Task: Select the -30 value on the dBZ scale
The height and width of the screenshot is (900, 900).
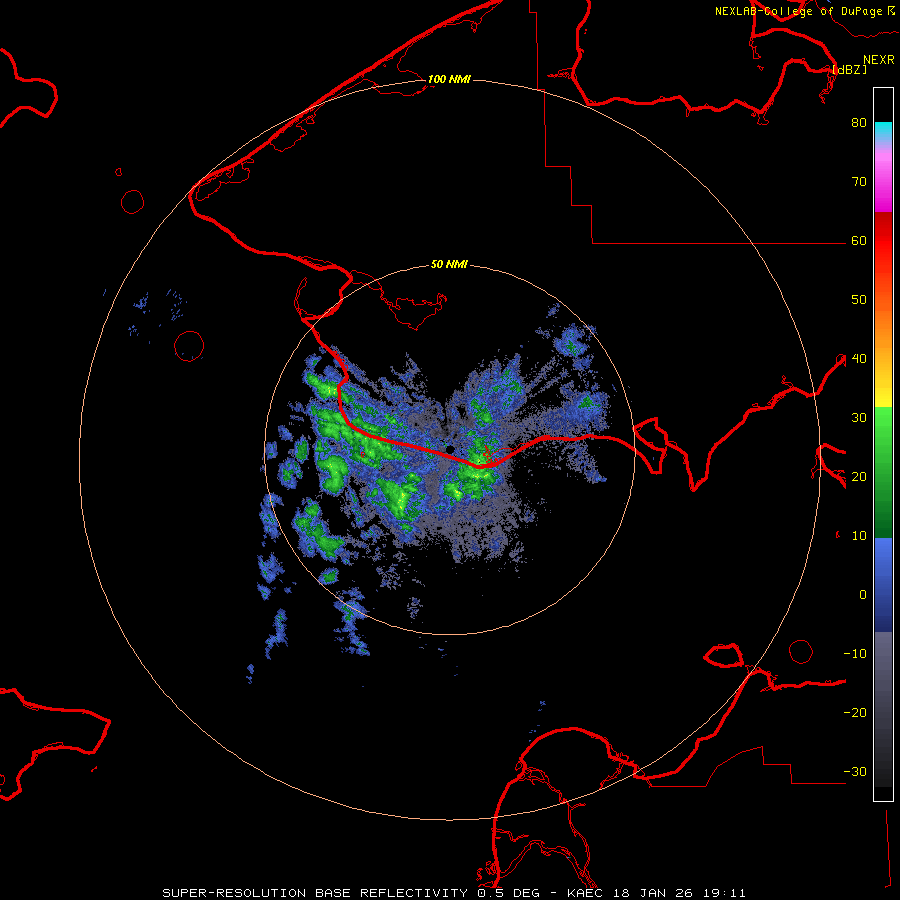Action: pos(855,772)
